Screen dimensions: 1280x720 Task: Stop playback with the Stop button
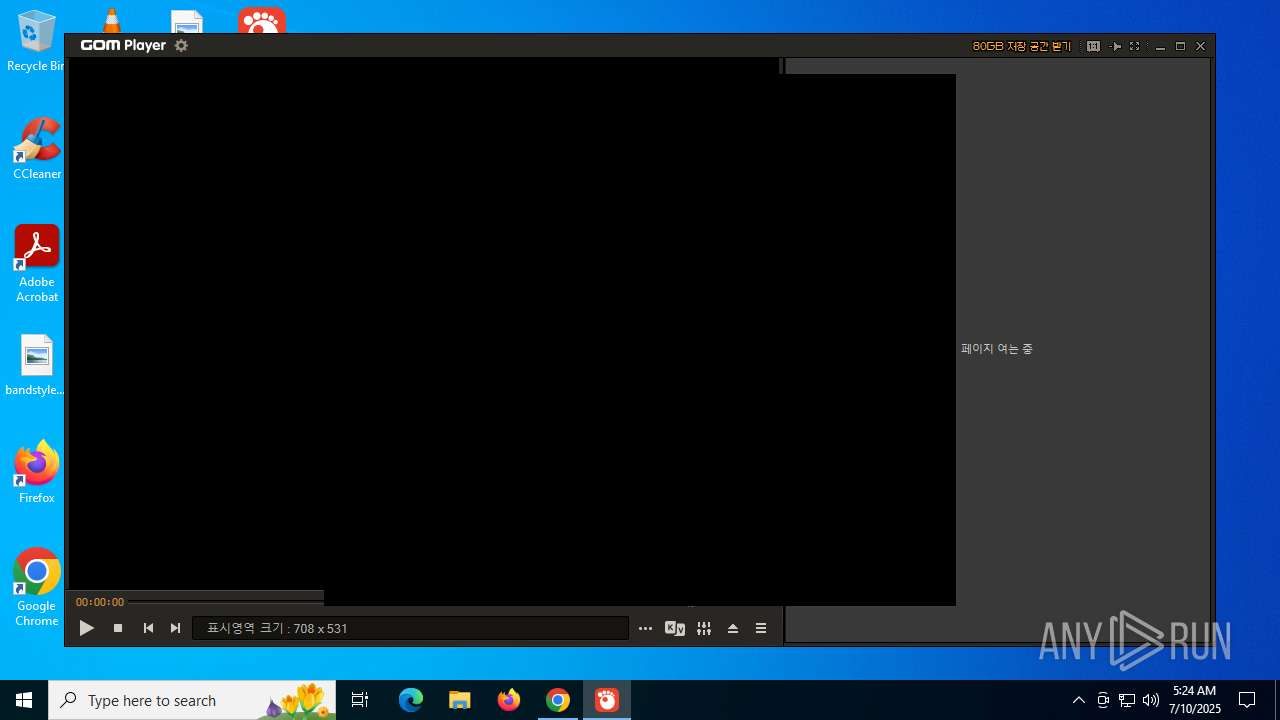click(118, 628)
